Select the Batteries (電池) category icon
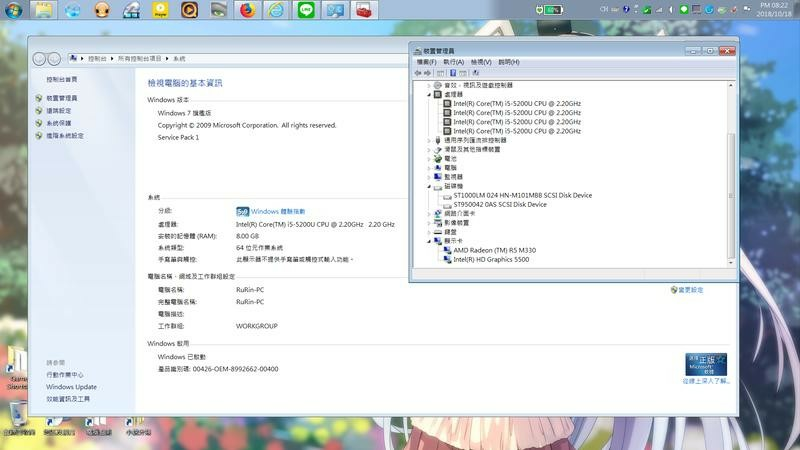The image size is (800, 450). (x=438, y=159)
